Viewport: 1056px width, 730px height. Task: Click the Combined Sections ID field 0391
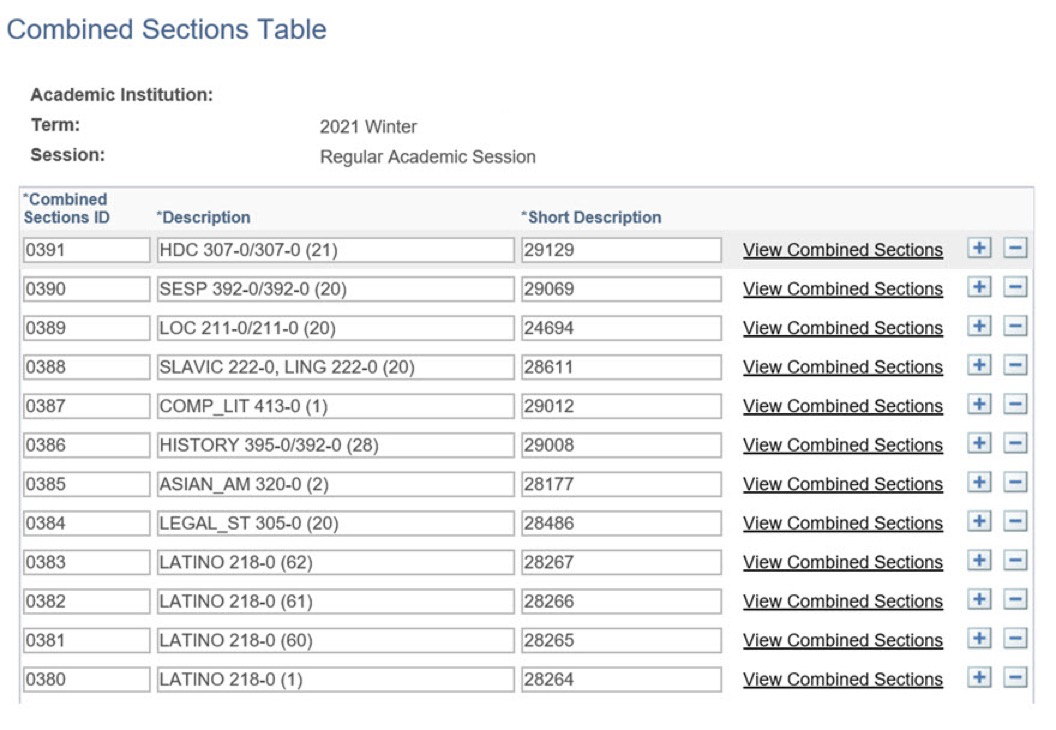(x=85, y=250)
